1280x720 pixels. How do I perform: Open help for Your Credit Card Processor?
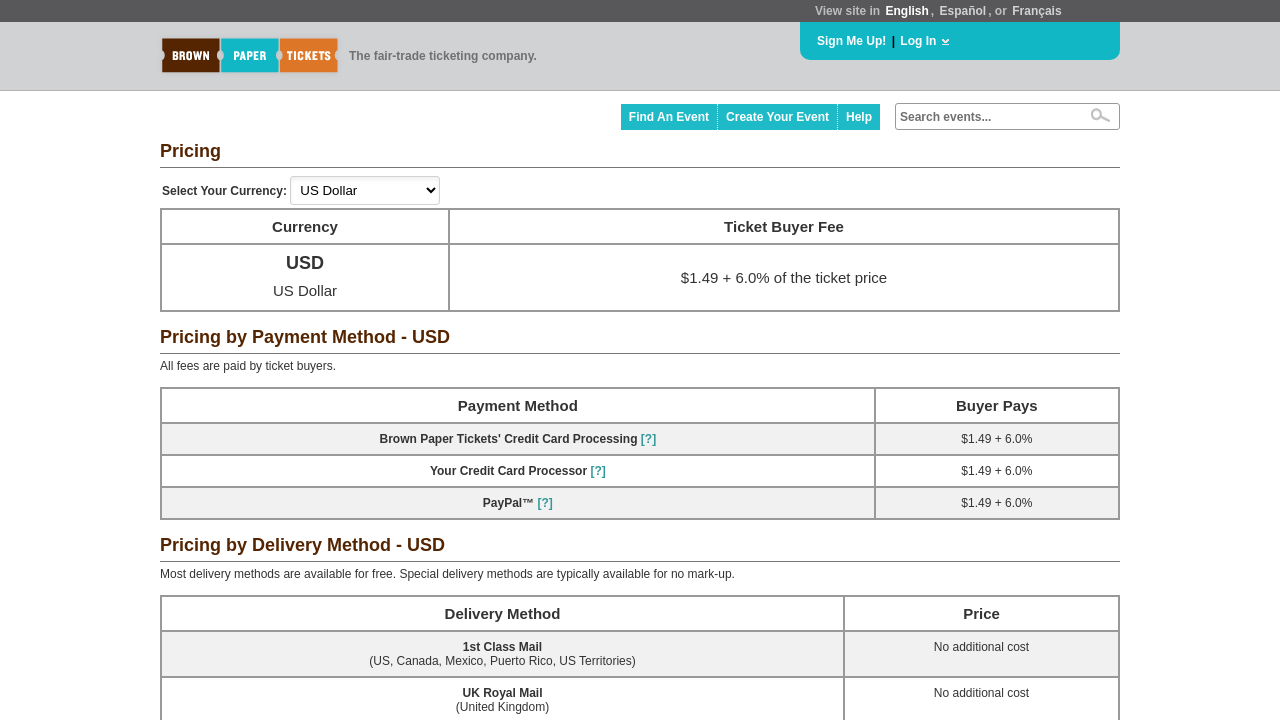[598, 471]
